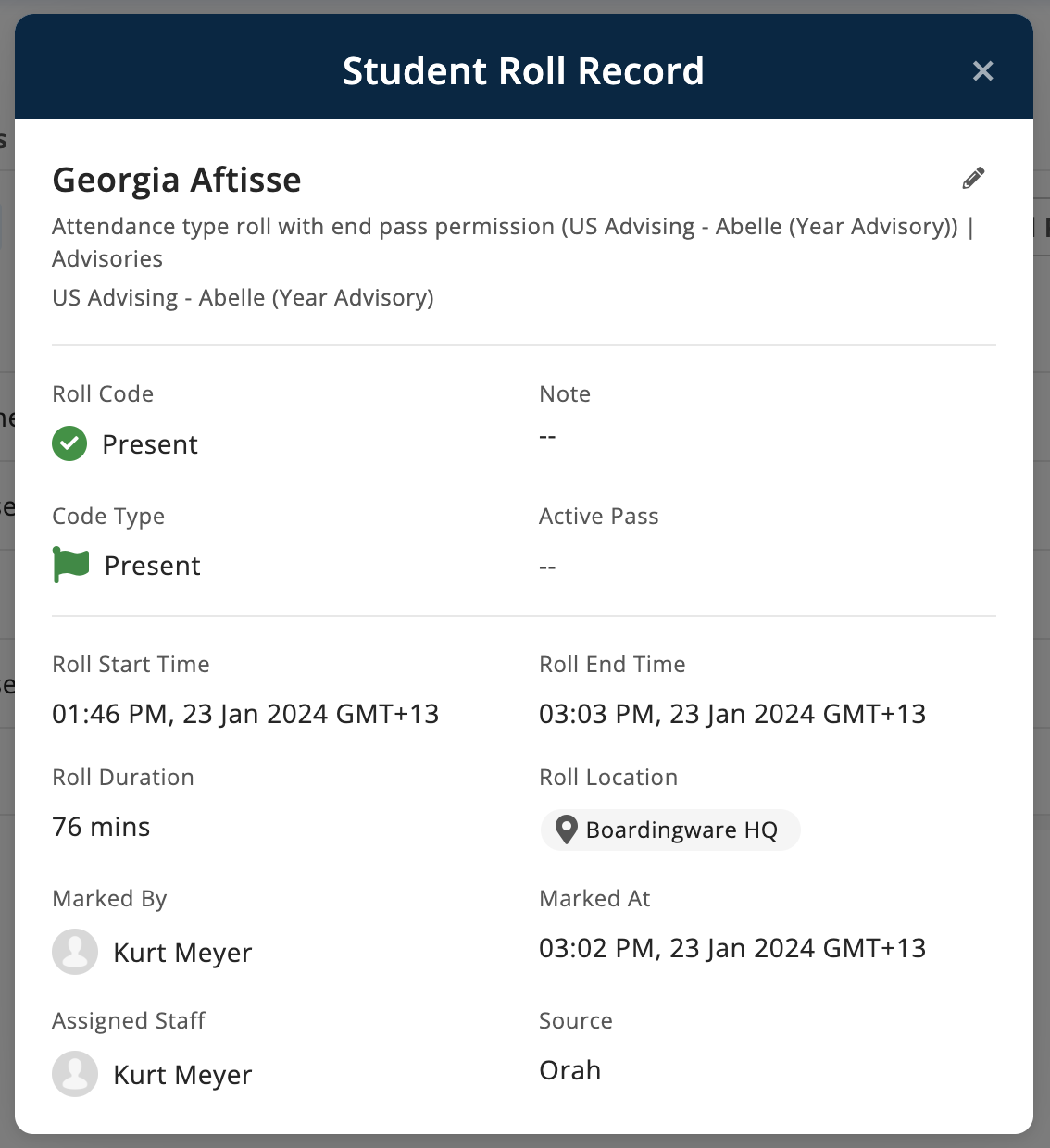
Task: Click the Advisories label text
Action: tap(107, 259)
